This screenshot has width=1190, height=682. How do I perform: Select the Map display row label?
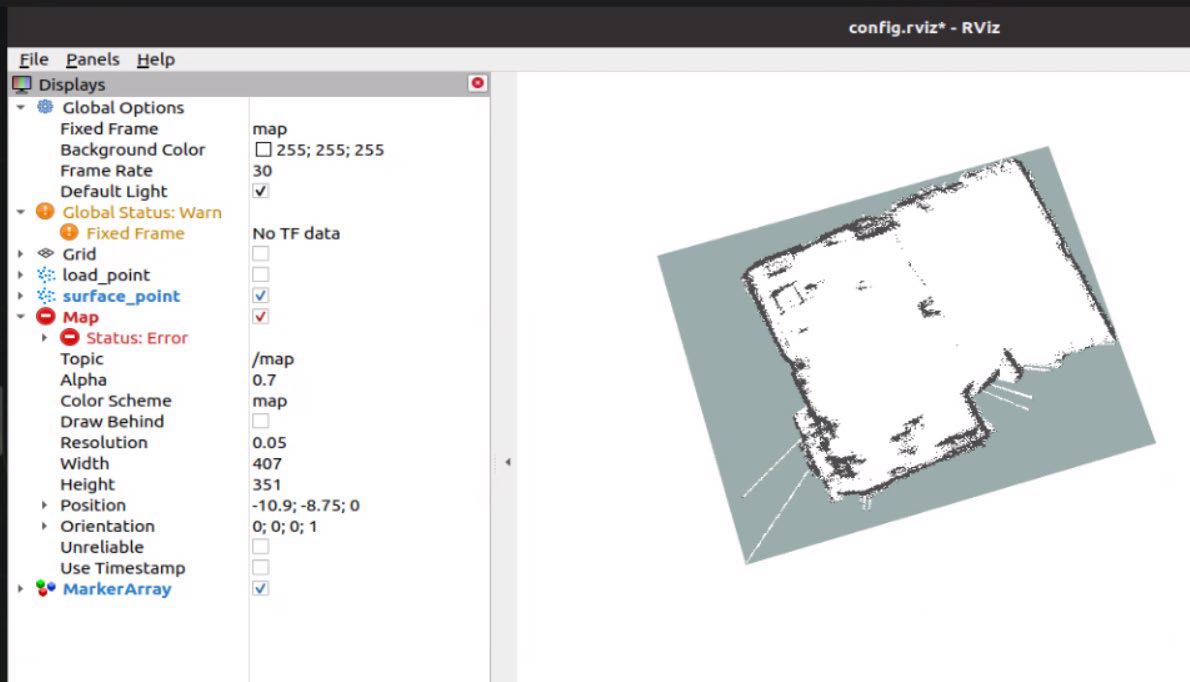point(80,317)
